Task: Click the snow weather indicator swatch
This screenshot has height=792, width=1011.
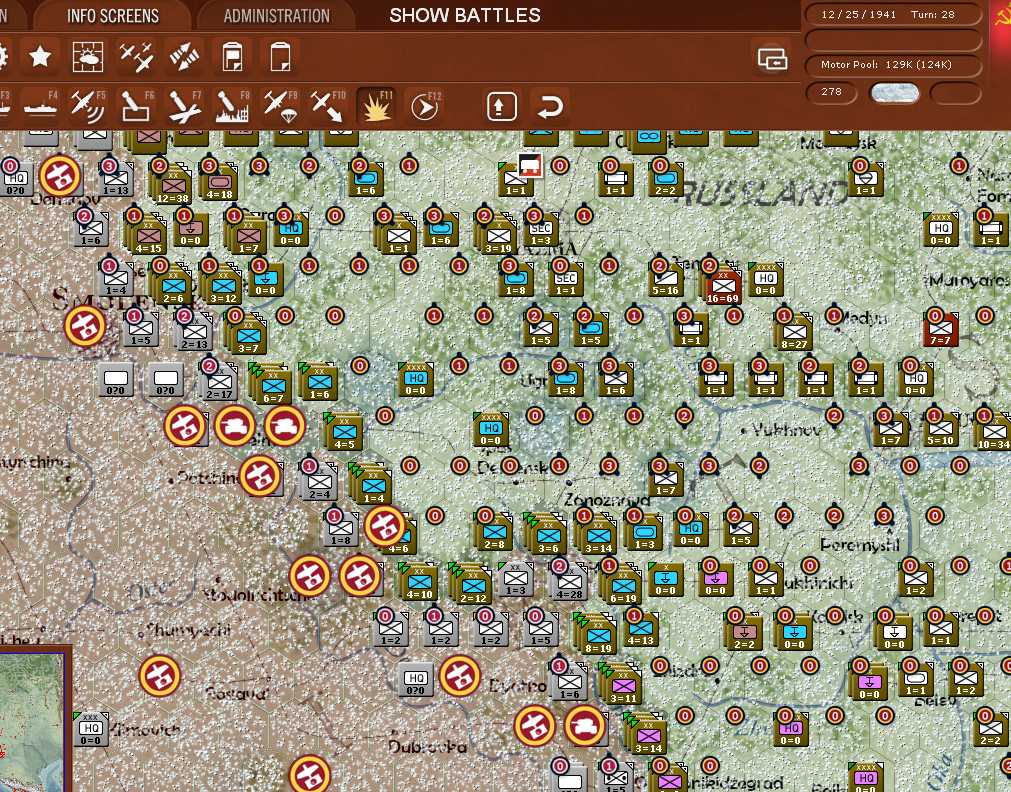Action: [895, 92]
